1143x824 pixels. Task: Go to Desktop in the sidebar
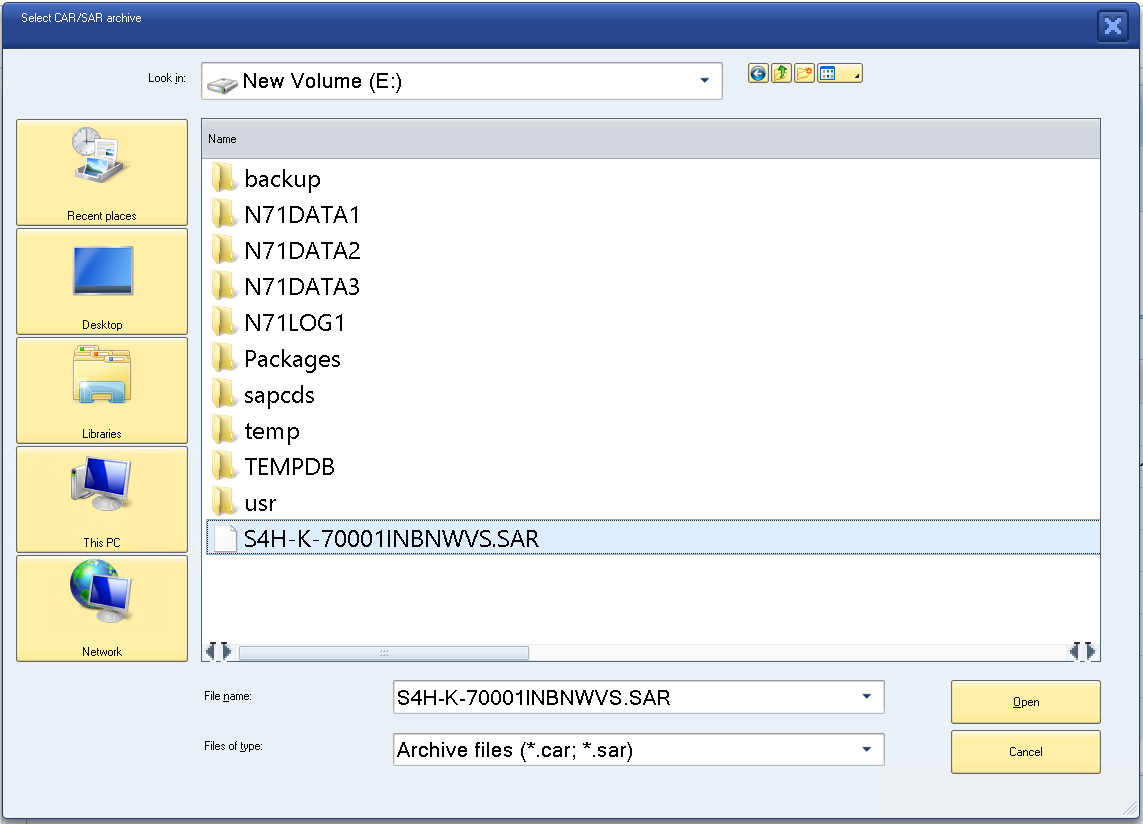[102, 282]
